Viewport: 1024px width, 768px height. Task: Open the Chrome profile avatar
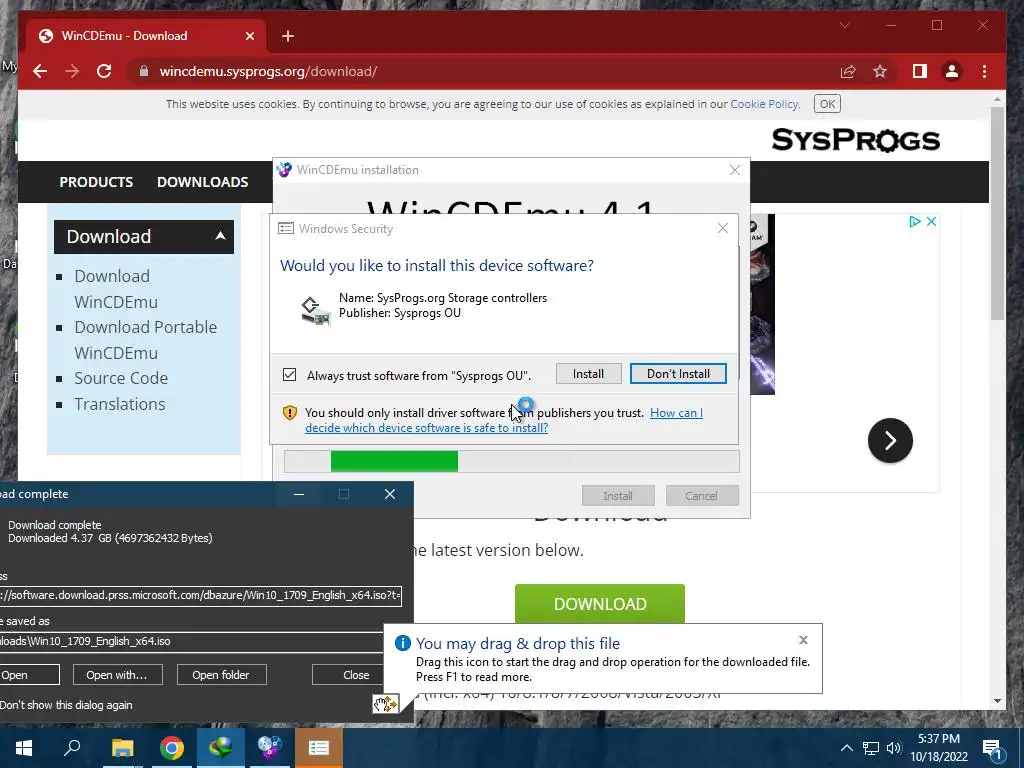[952, 71]
